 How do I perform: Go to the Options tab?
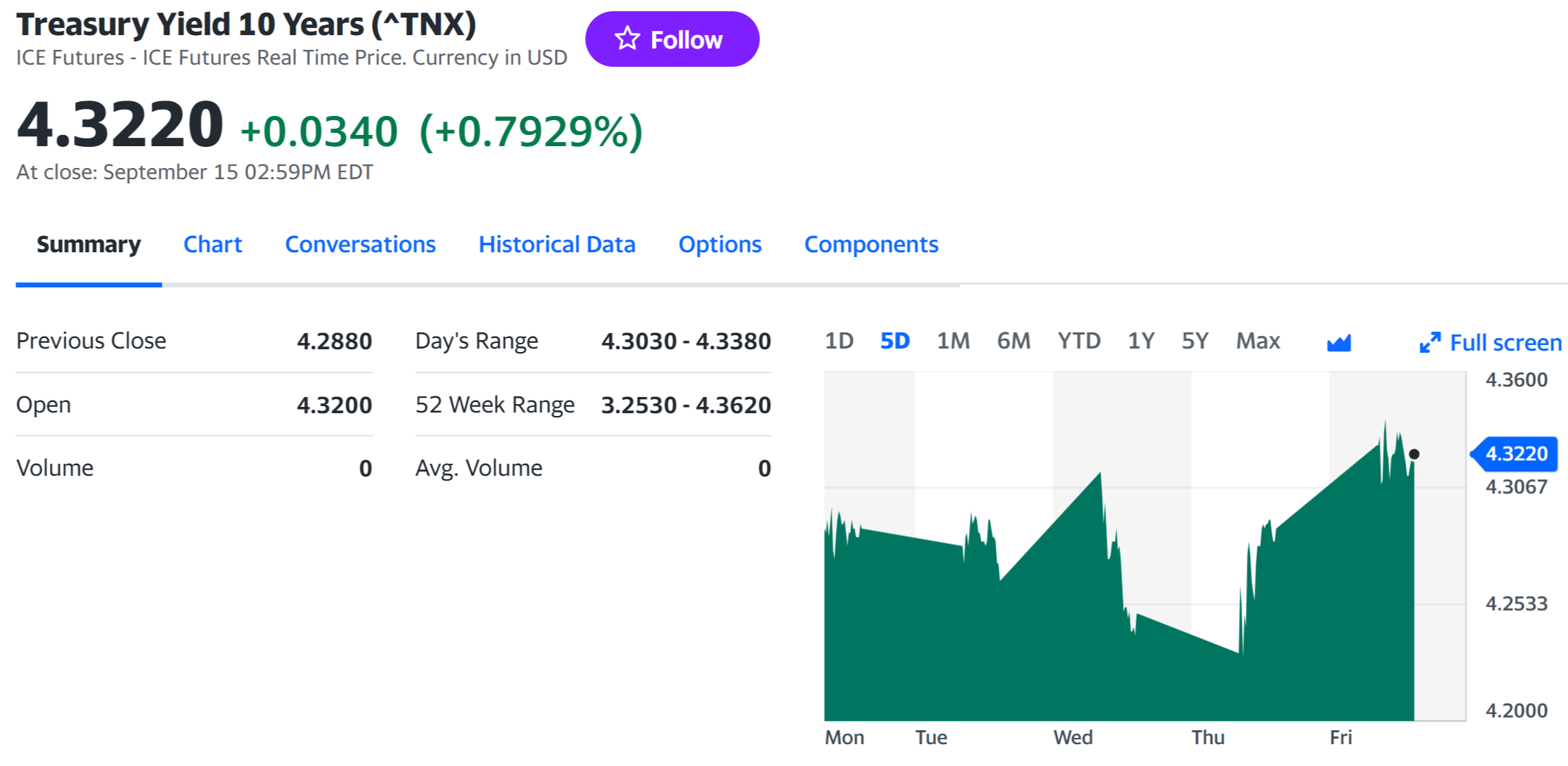pyautogui.click(x=720, y=245)
